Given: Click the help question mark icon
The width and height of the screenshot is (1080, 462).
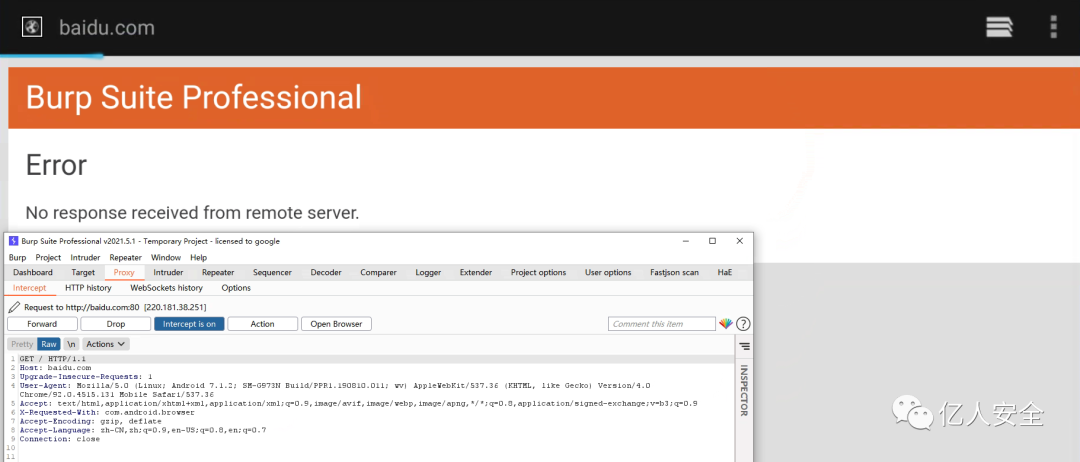Looking at the screenshot, I should pyautogui.click(x=742, y=324).
